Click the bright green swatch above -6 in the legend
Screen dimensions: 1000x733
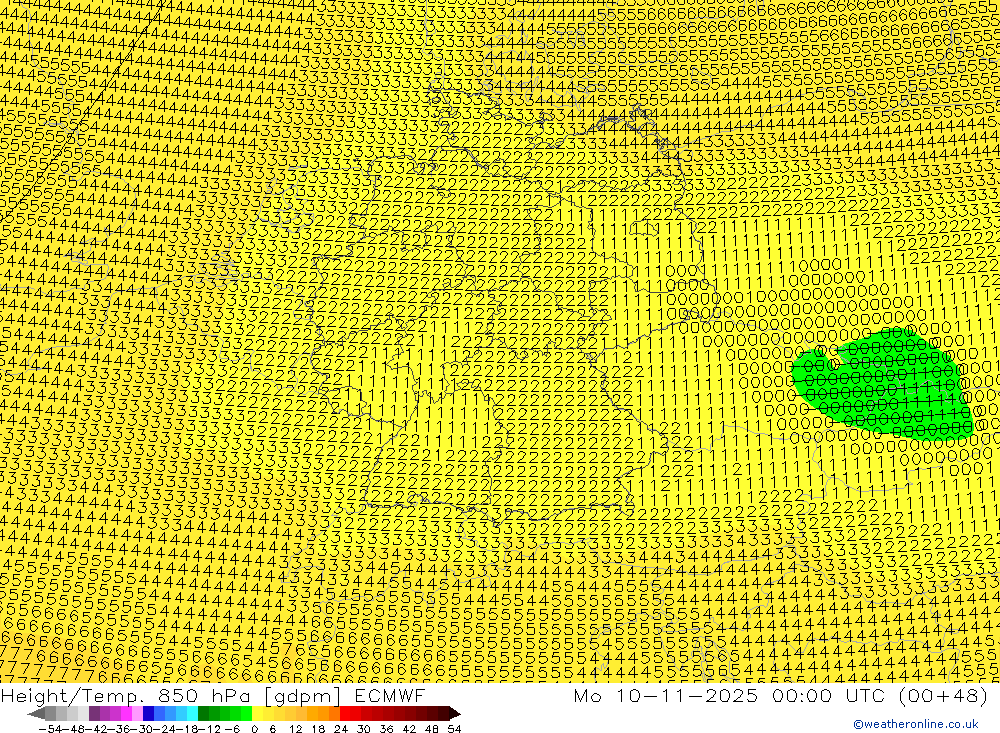[x=235, y=714]
